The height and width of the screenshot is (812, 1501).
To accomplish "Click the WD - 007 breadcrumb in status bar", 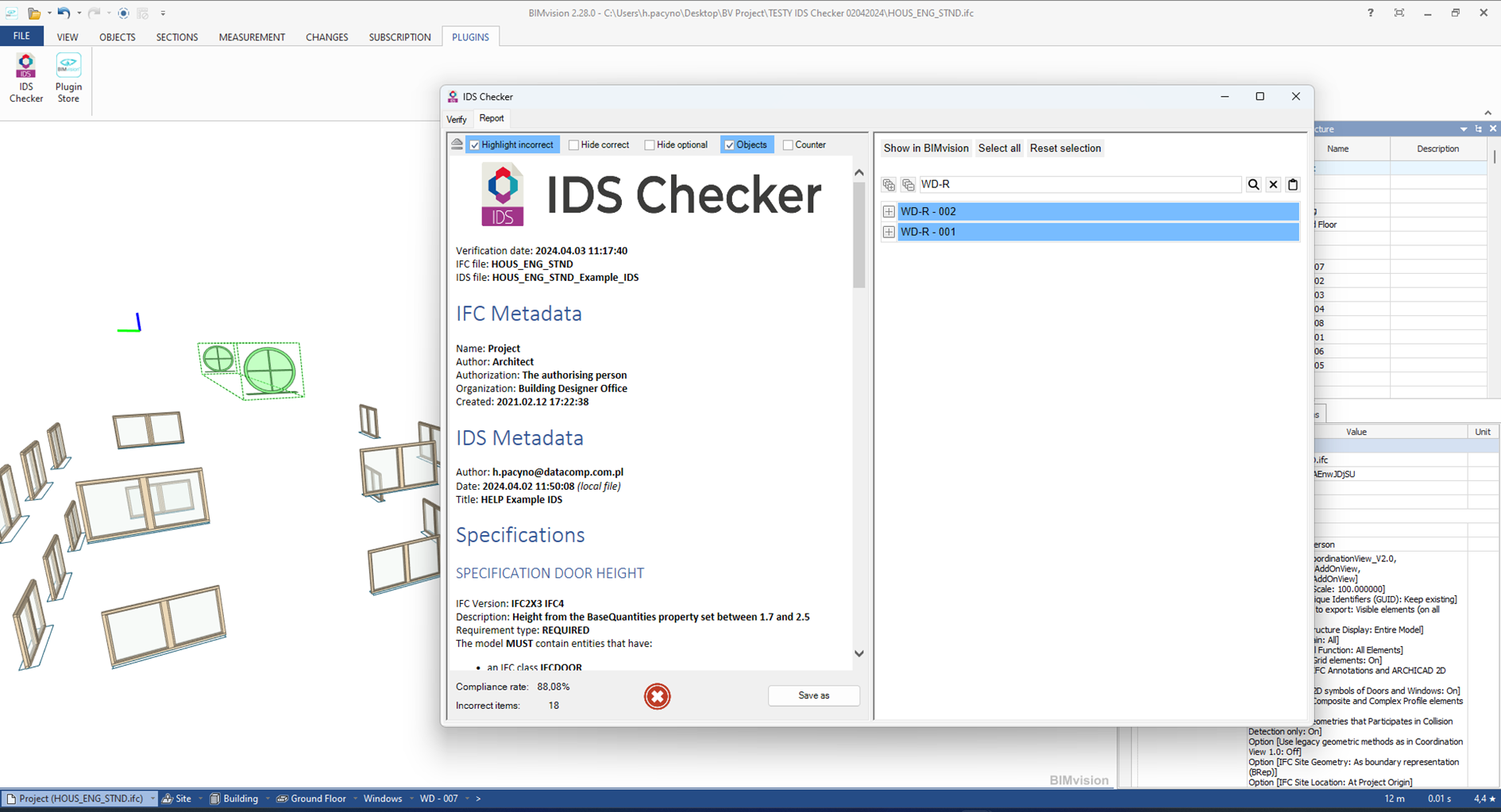I will click(x=439, y=799).
